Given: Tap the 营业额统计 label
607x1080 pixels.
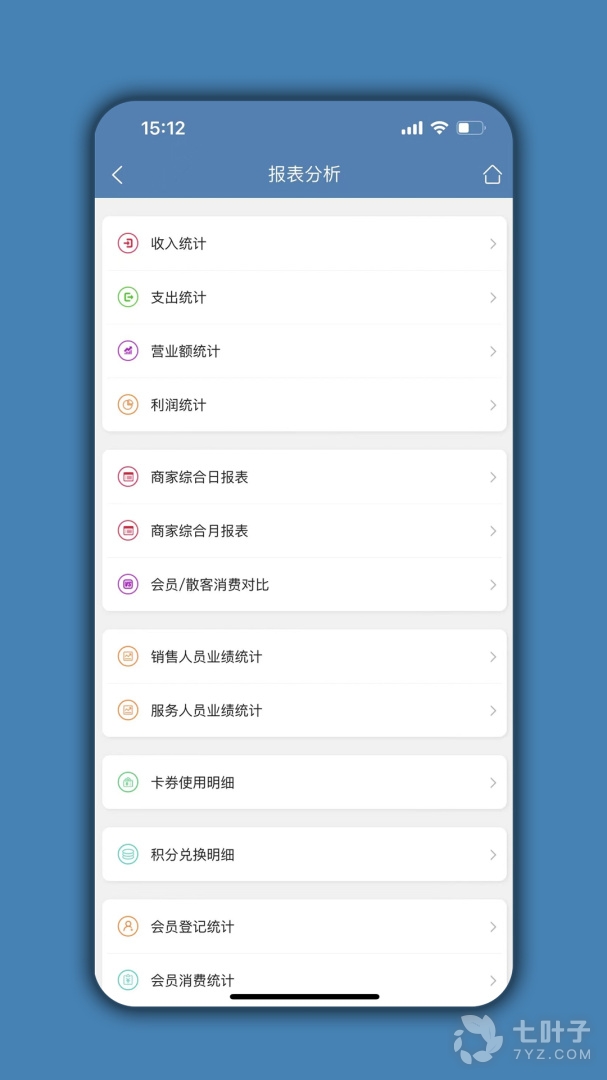Looking at the screenshot, I should 185,351.
